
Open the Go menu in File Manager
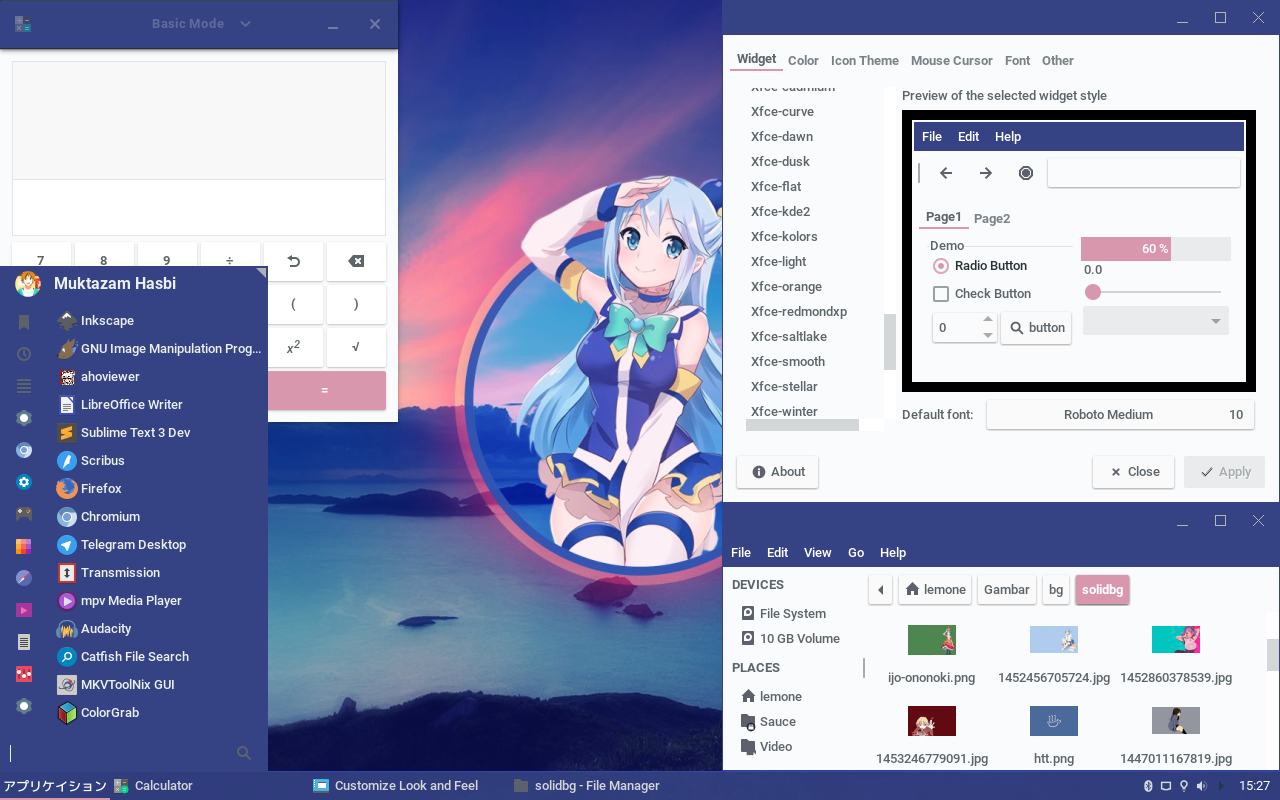856,553
